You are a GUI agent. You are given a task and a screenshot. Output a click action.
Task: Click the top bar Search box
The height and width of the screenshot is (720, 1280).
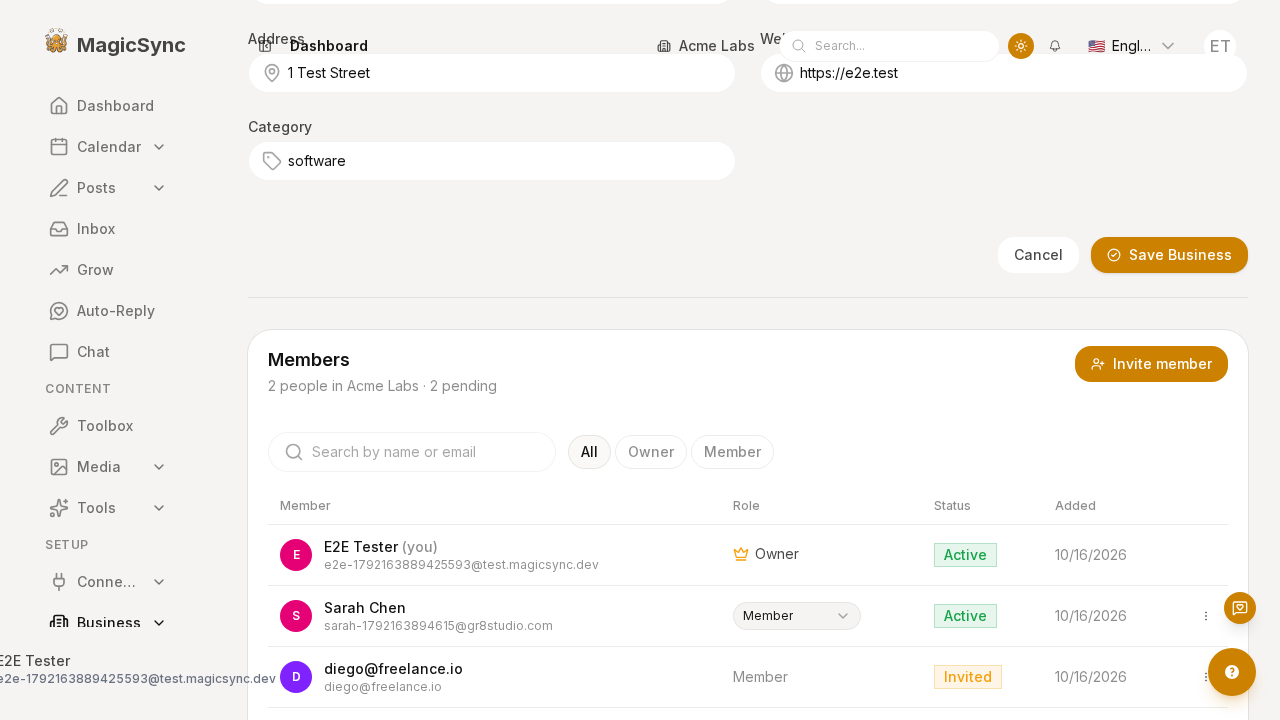tap(889, 46)
